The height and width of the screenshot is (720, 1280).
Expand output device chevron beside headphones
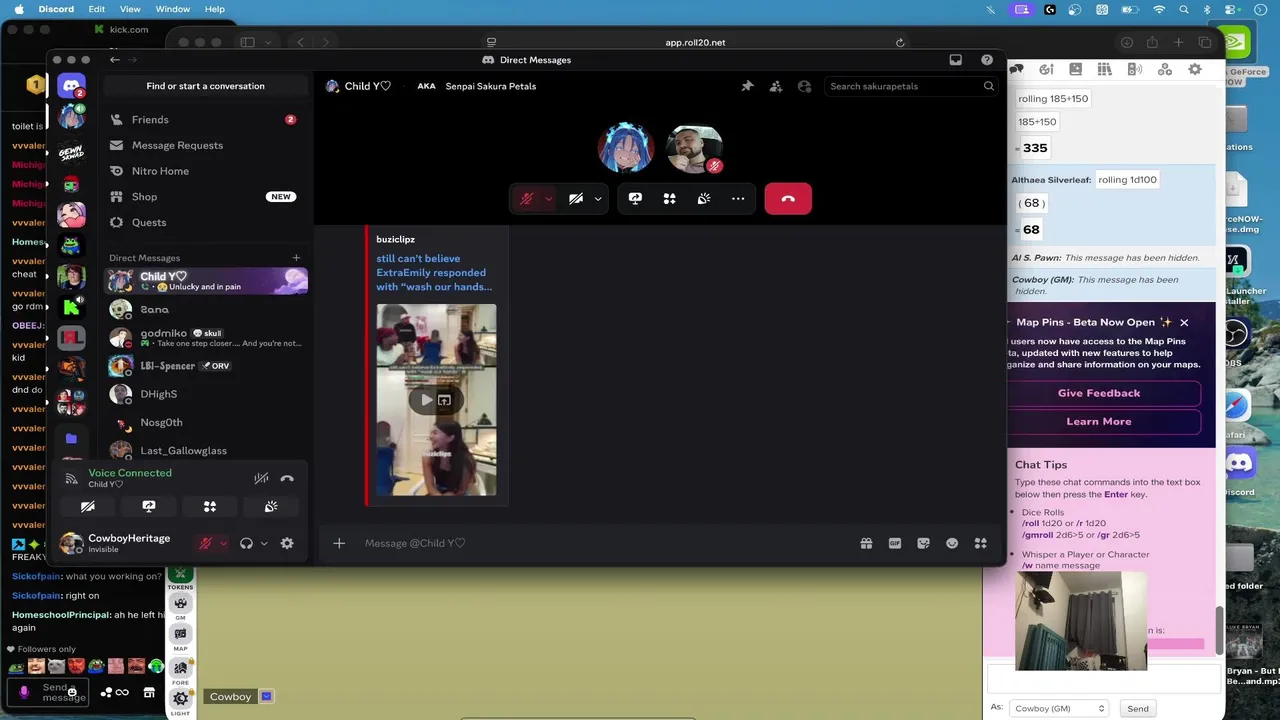tap(264, 543)
